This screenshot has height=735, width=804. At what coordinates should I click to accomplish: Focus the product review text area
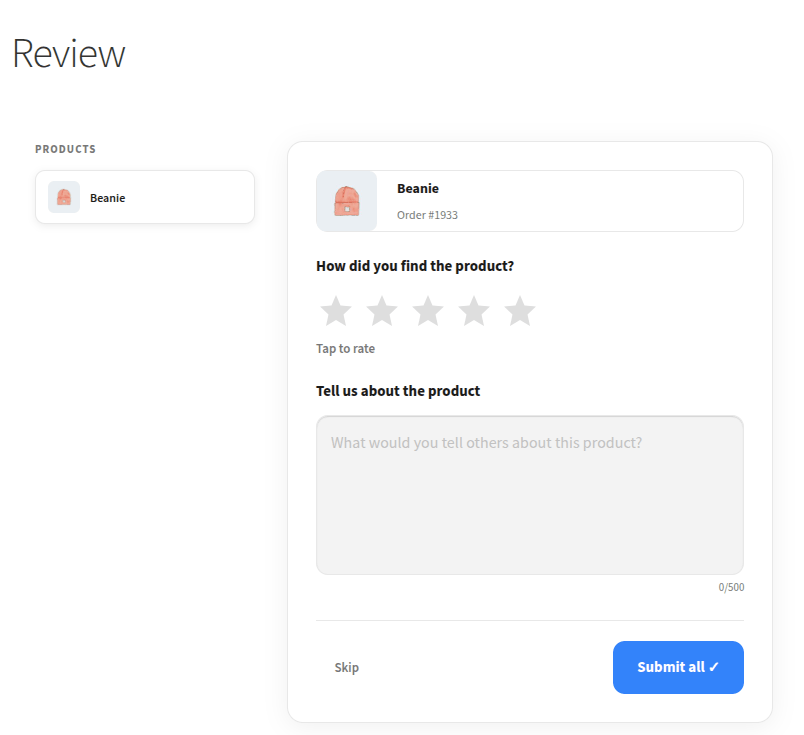click(529, 495)
